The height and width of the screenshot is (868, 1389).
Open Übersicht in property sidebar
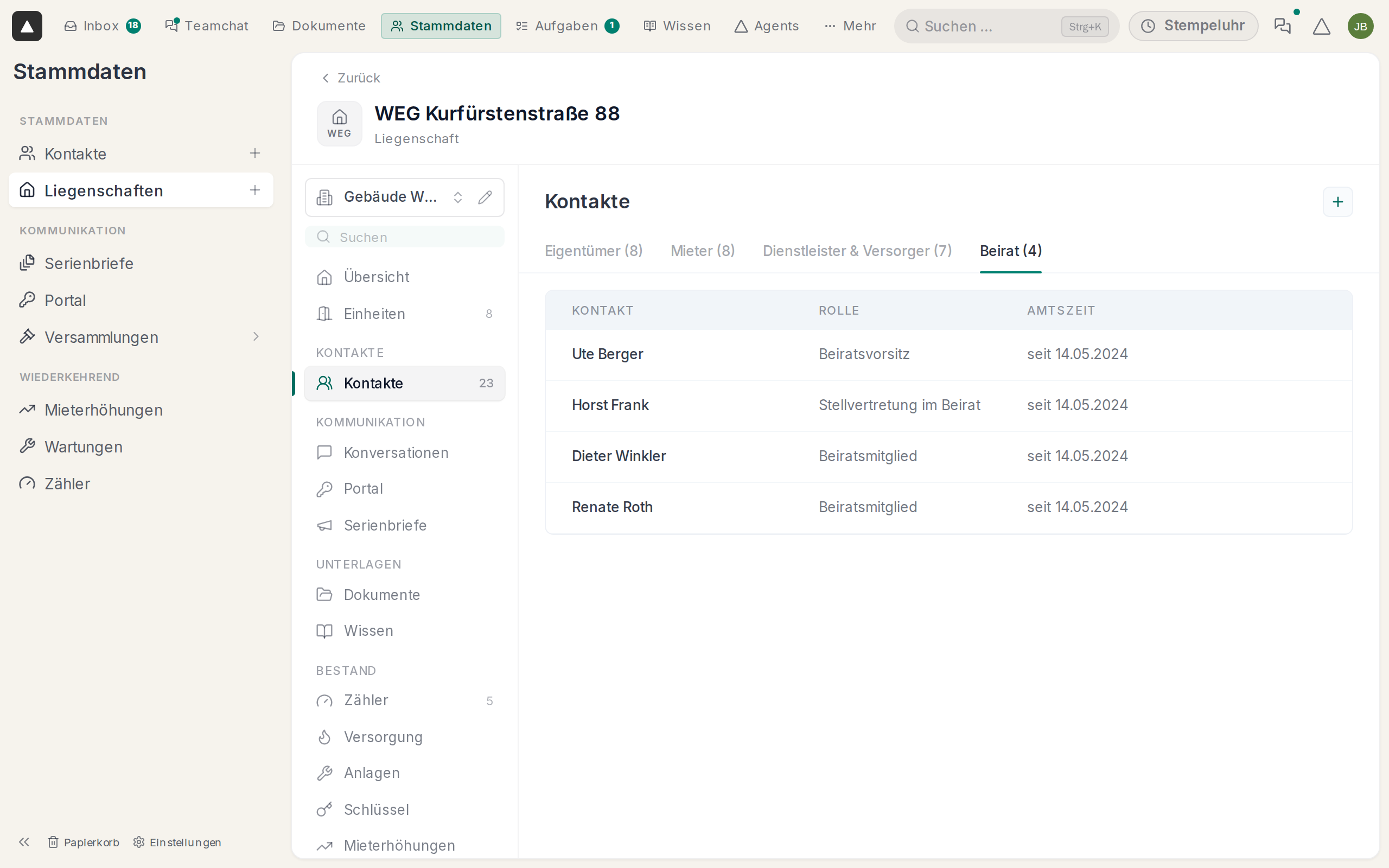click(405, 277)
